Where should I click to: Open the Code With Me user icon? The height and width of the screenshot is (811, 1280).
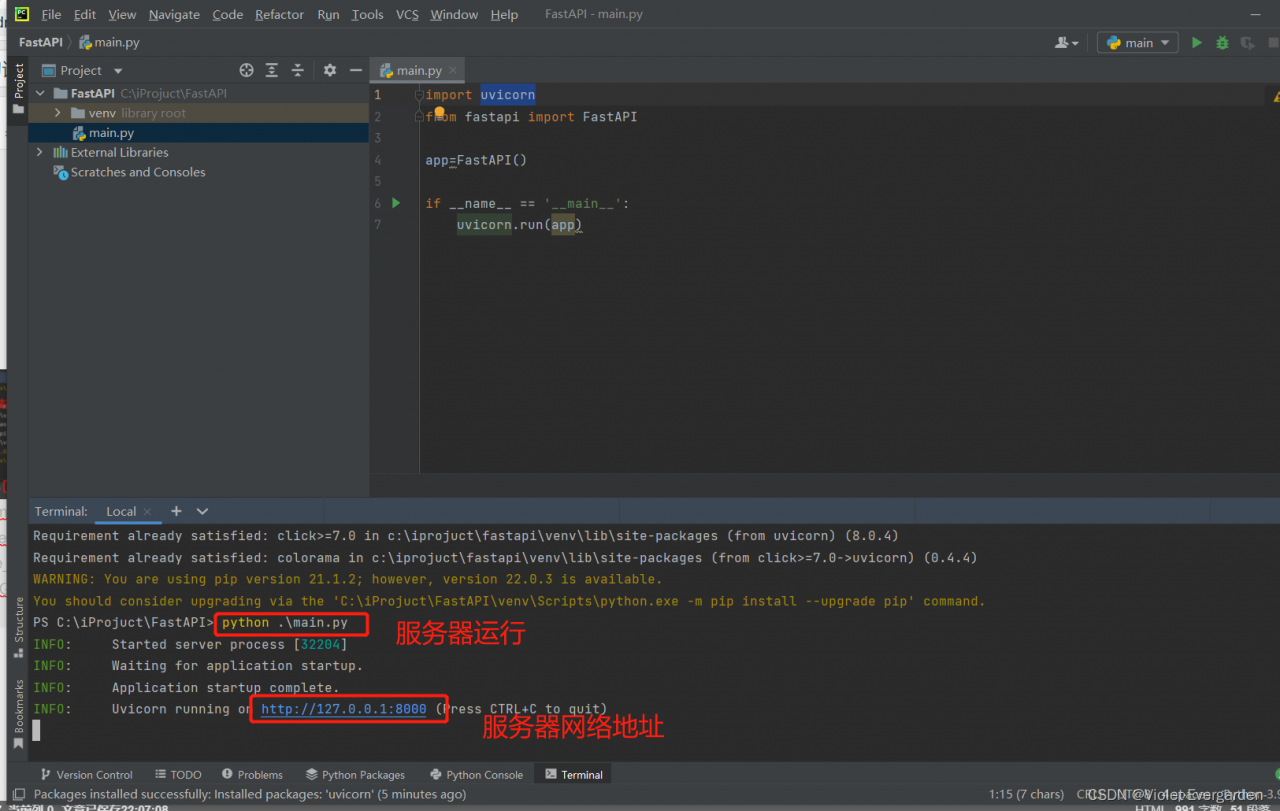(x=1066, y=43)
